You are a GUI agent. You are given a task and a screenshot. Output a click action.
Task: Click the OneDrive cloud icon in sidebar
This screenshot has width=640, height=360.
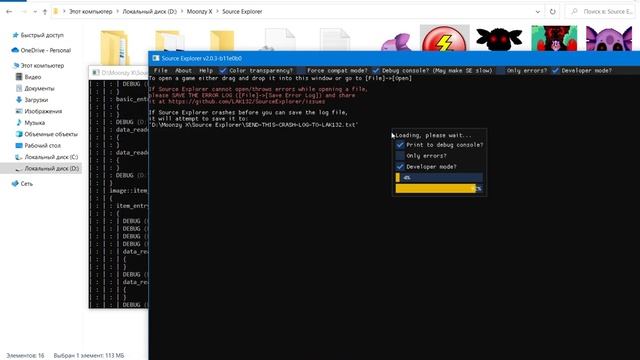pyautogui.click(x=15, y=50)
